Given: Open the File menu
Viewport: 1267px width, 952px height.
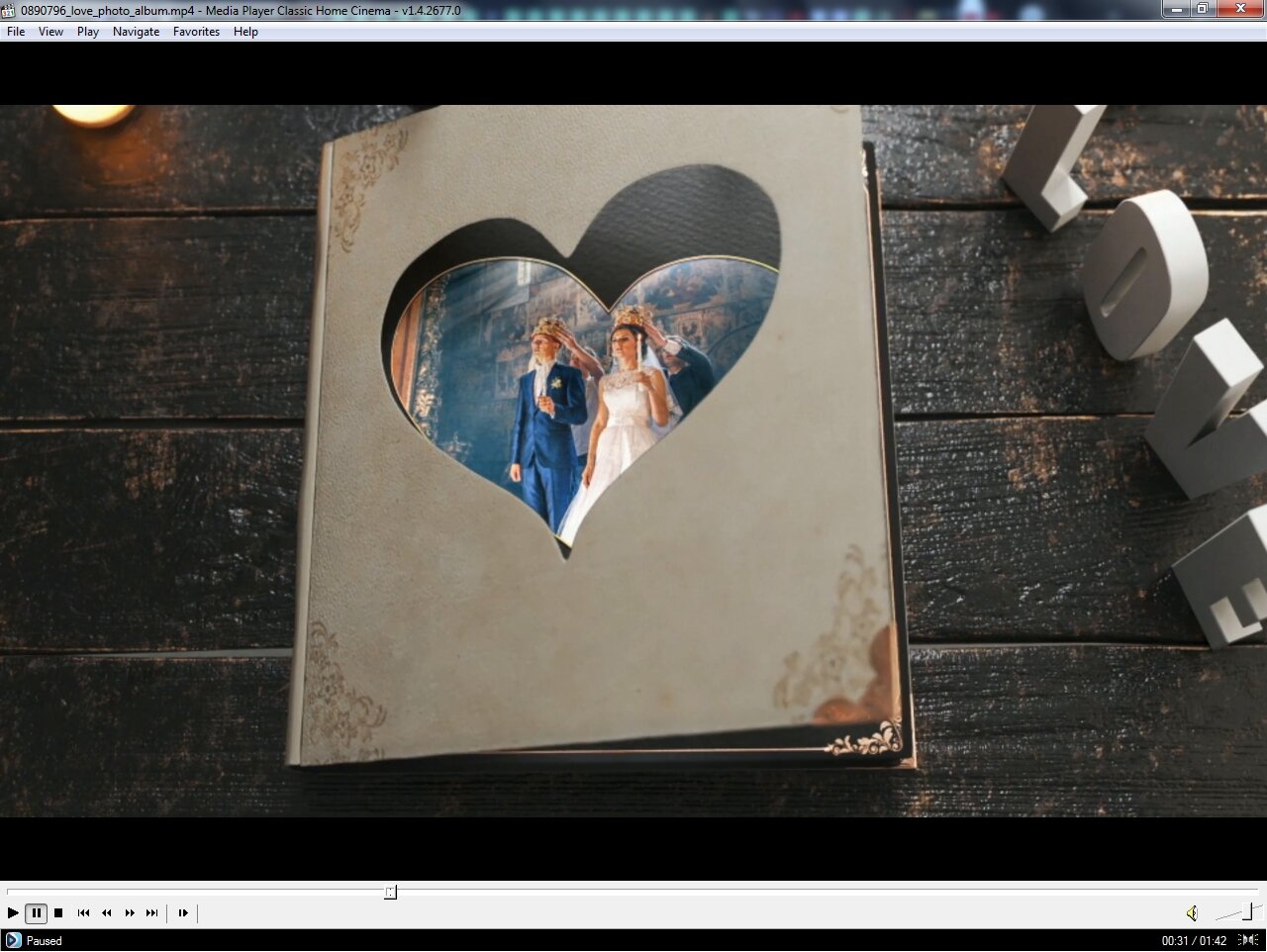Looking at the screenshot, I should pyautogui.click(x=16, y=32).
